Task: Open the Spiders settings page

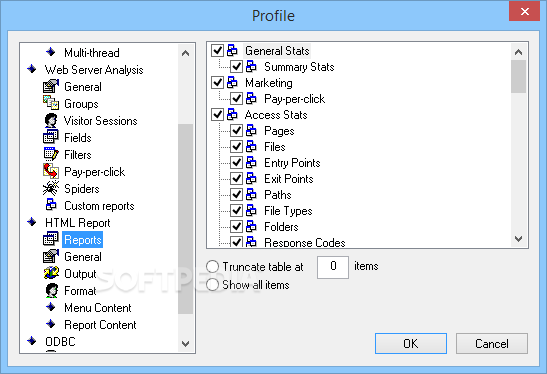Action: [x=82, y=189]
